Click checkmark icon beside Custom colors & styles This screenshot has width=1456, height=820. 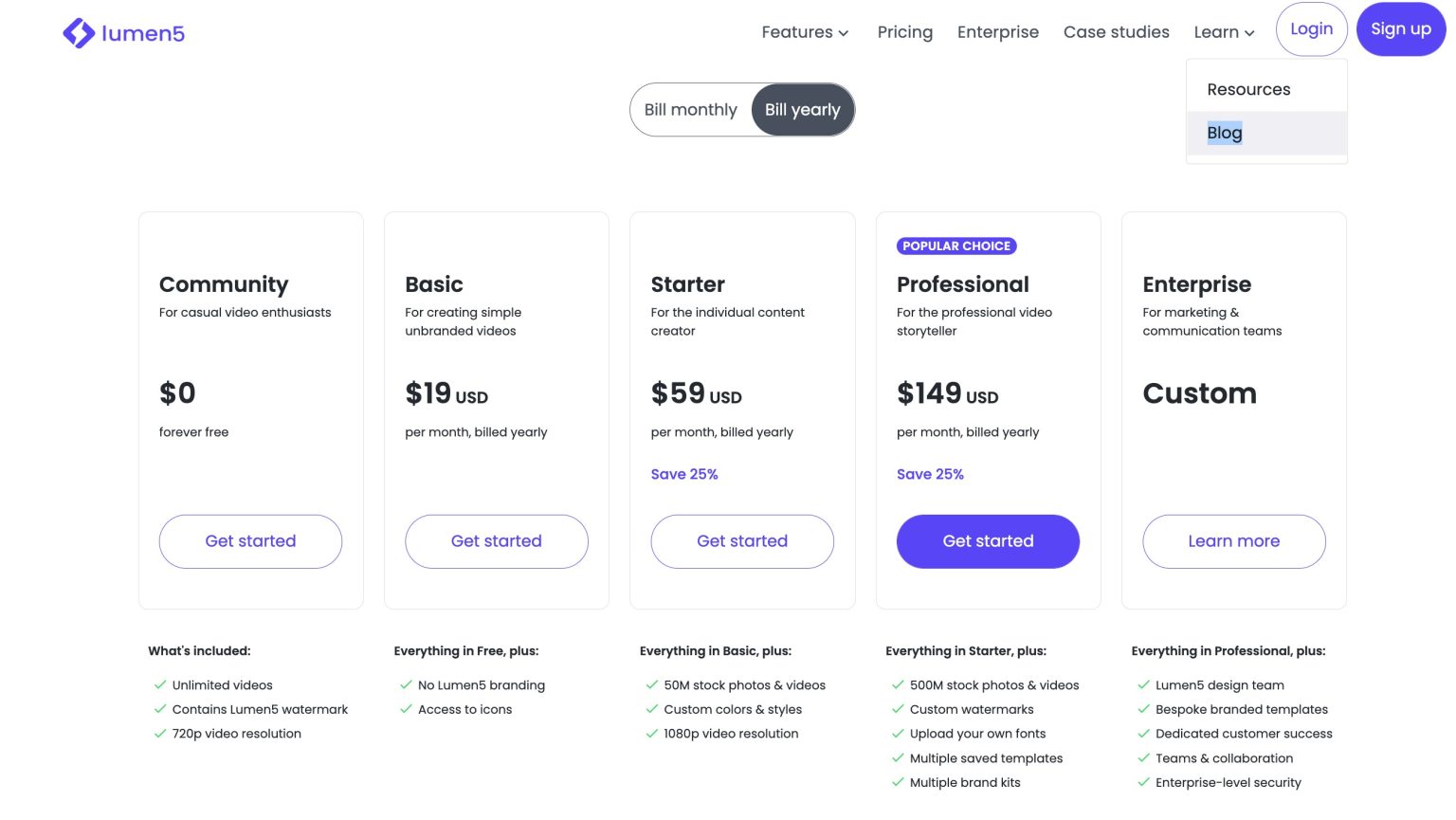652,709
